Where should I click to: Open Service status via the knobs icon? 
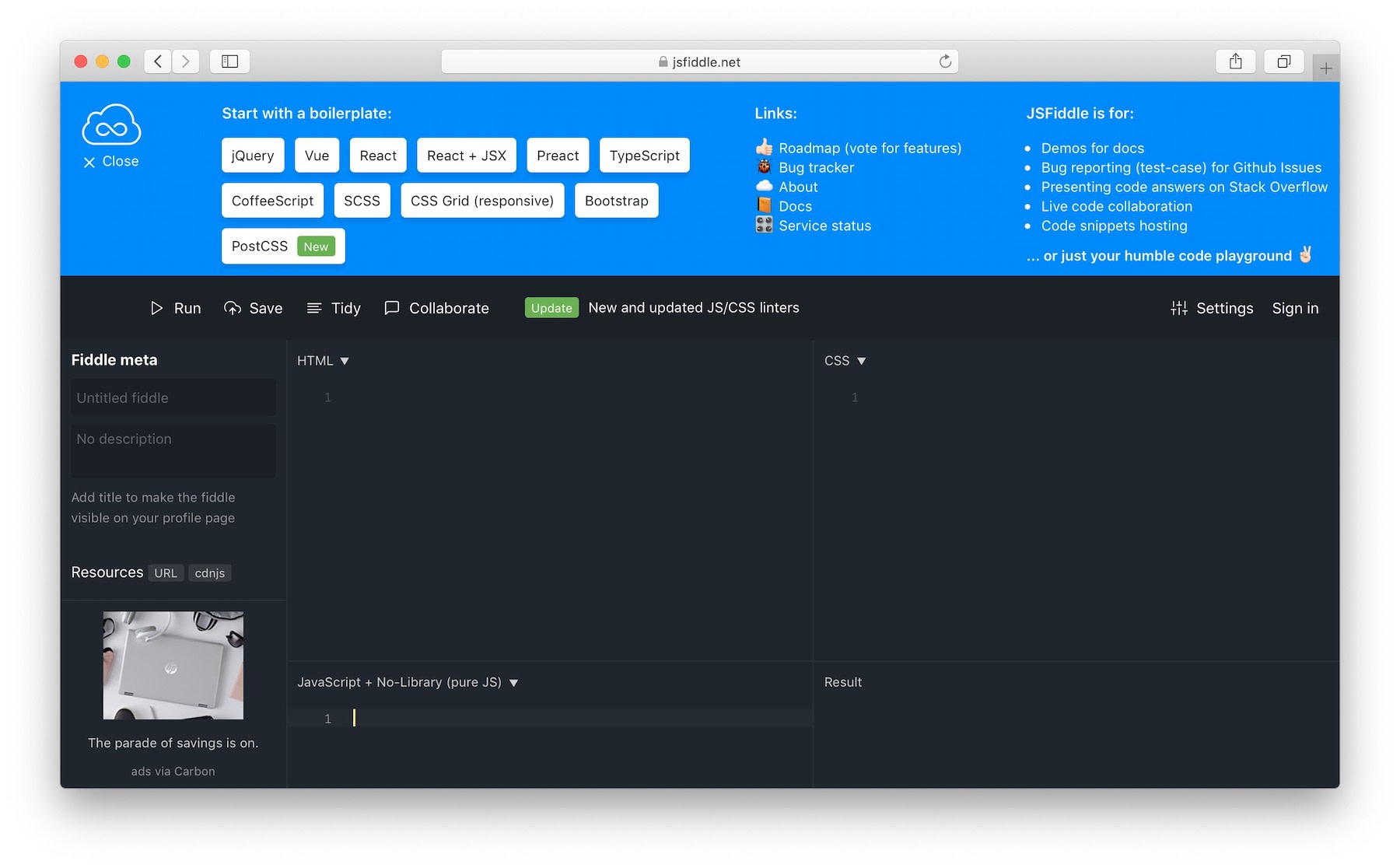tap(764, 225)
